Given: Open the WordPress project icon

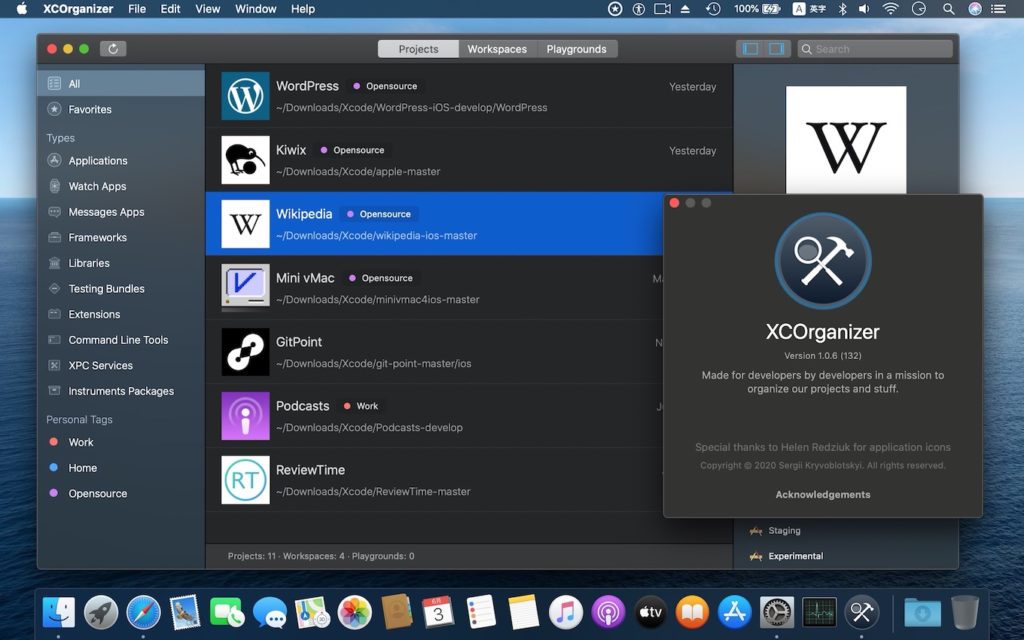Looking at the screenshot, I should tap(245, 96).
